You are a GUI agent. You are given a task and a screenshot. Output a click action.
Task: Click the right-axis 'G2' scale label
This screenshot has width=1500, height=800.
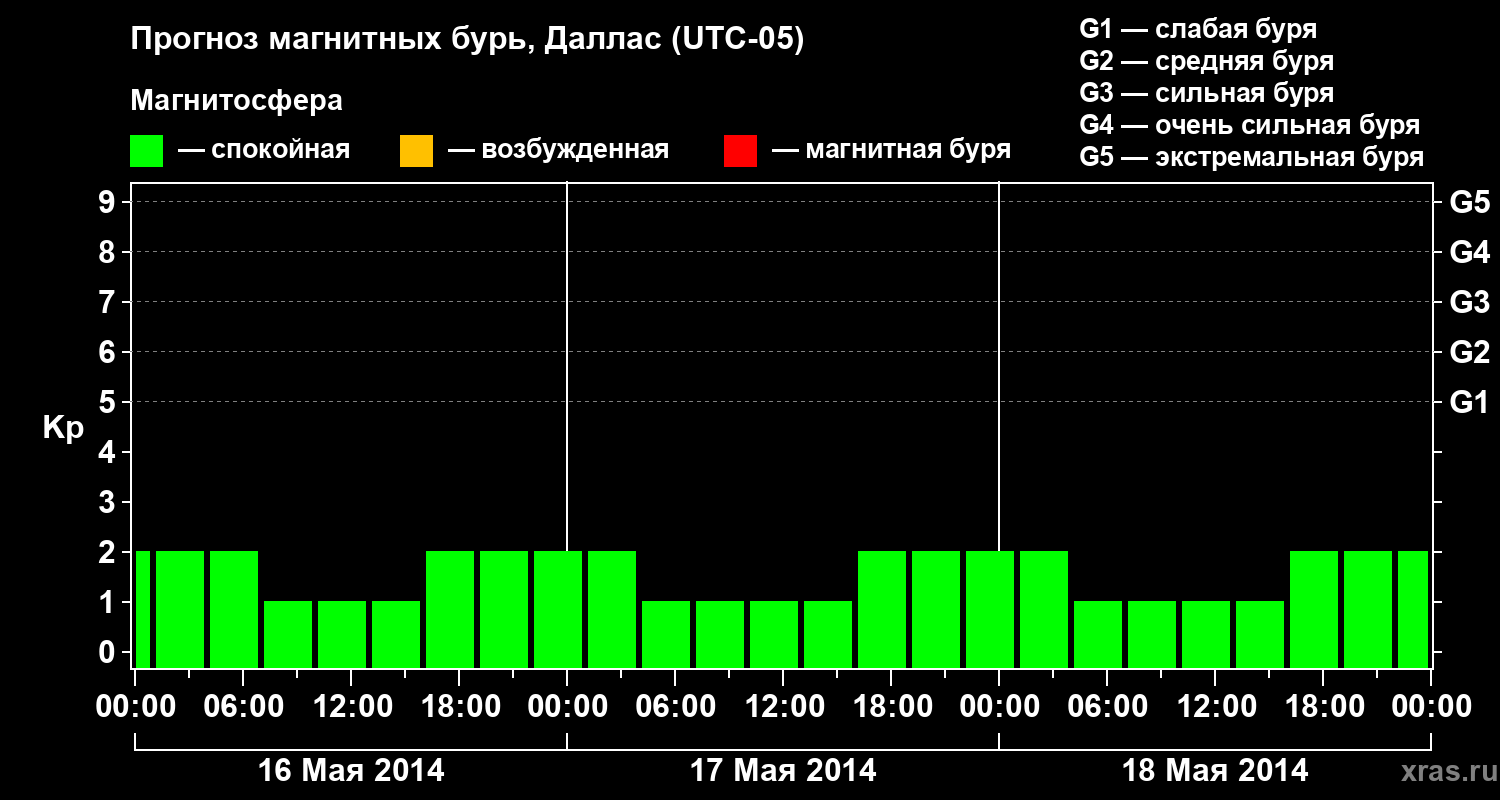pos(1469,352)
